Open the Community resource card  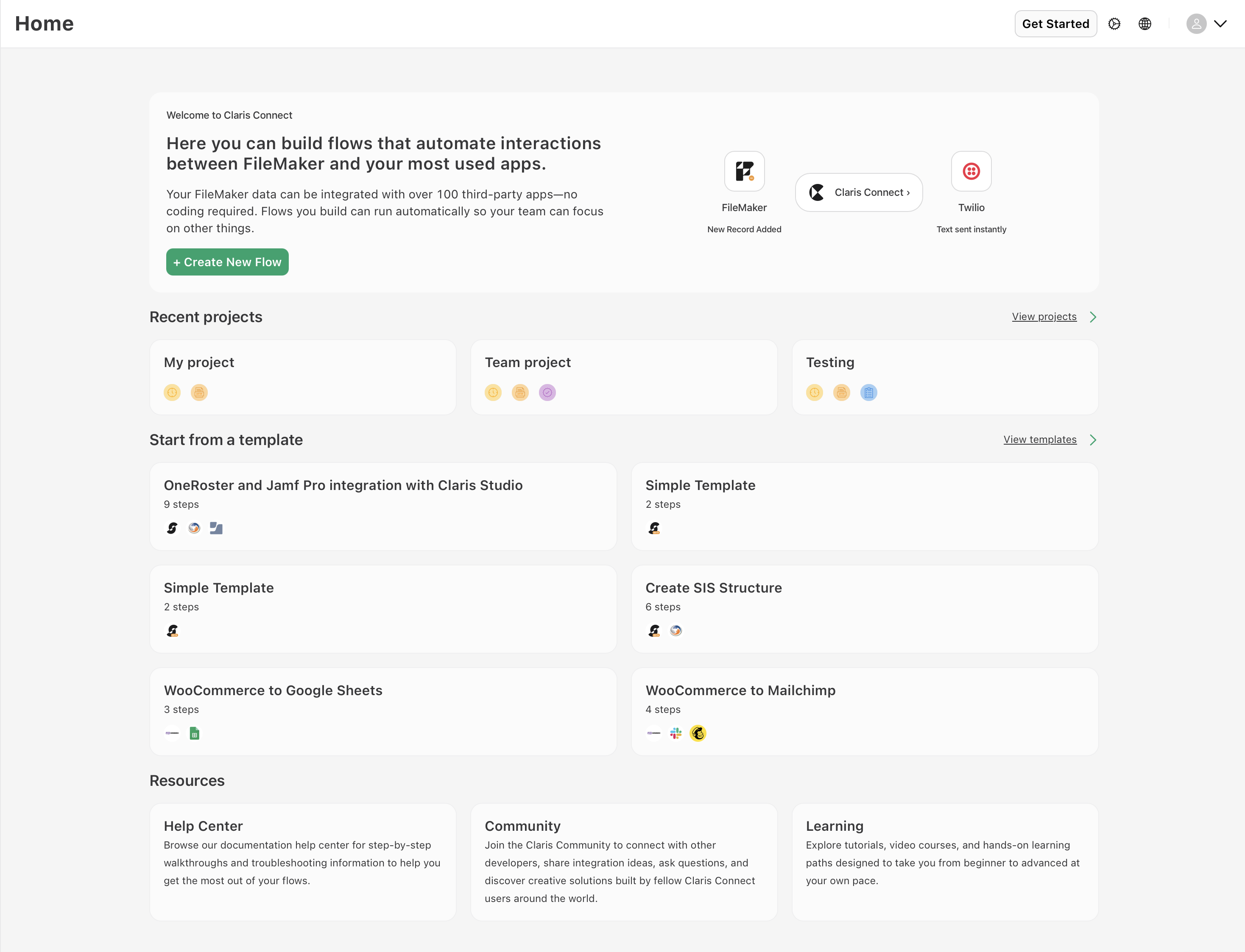[624, 862]
